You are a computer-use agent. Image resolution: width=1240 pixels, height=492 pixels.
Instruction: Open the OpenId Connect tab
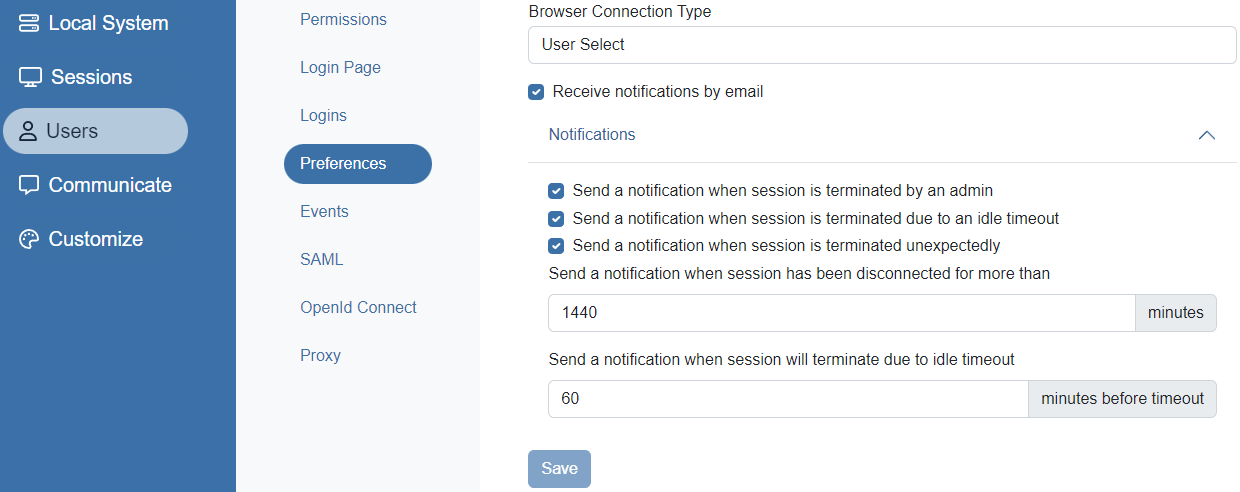click(x=358, y=308)
